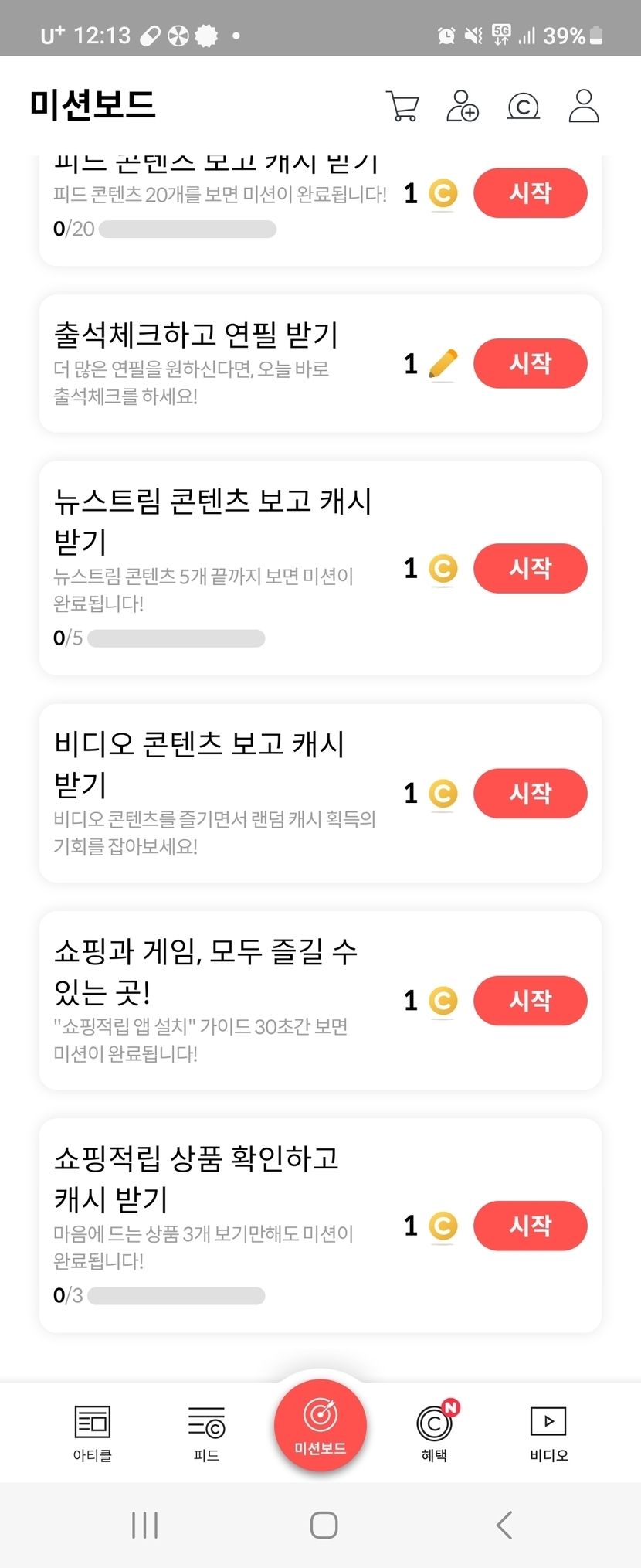The image size is (641, 1568).
Task: Start the 쇼핑적립 상품 확인하고 캐시 받기 mission
Action: point(530,1226)
